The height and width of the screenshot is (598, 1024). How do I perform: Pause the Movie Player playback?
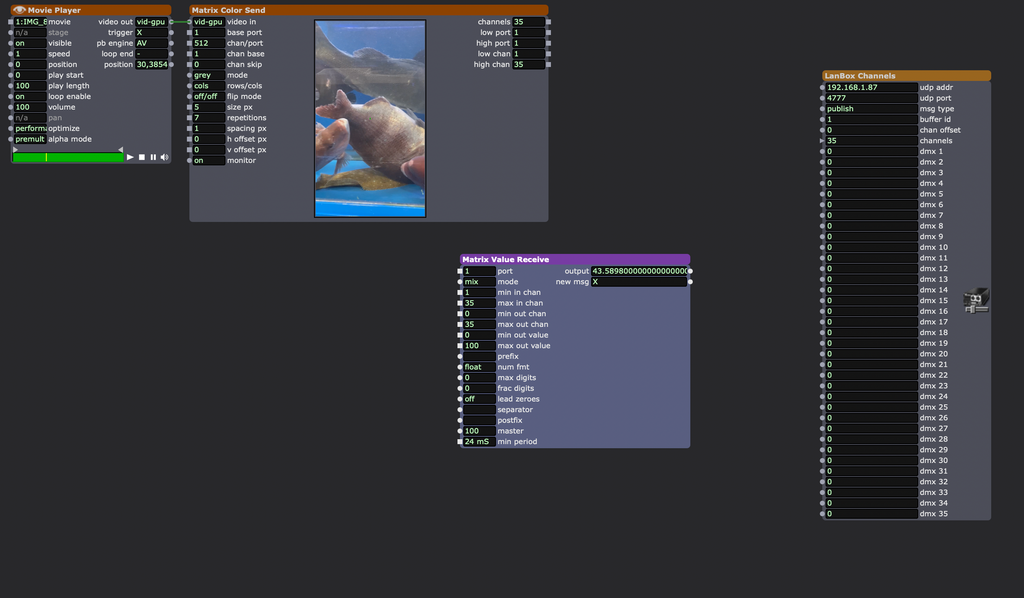153,157
